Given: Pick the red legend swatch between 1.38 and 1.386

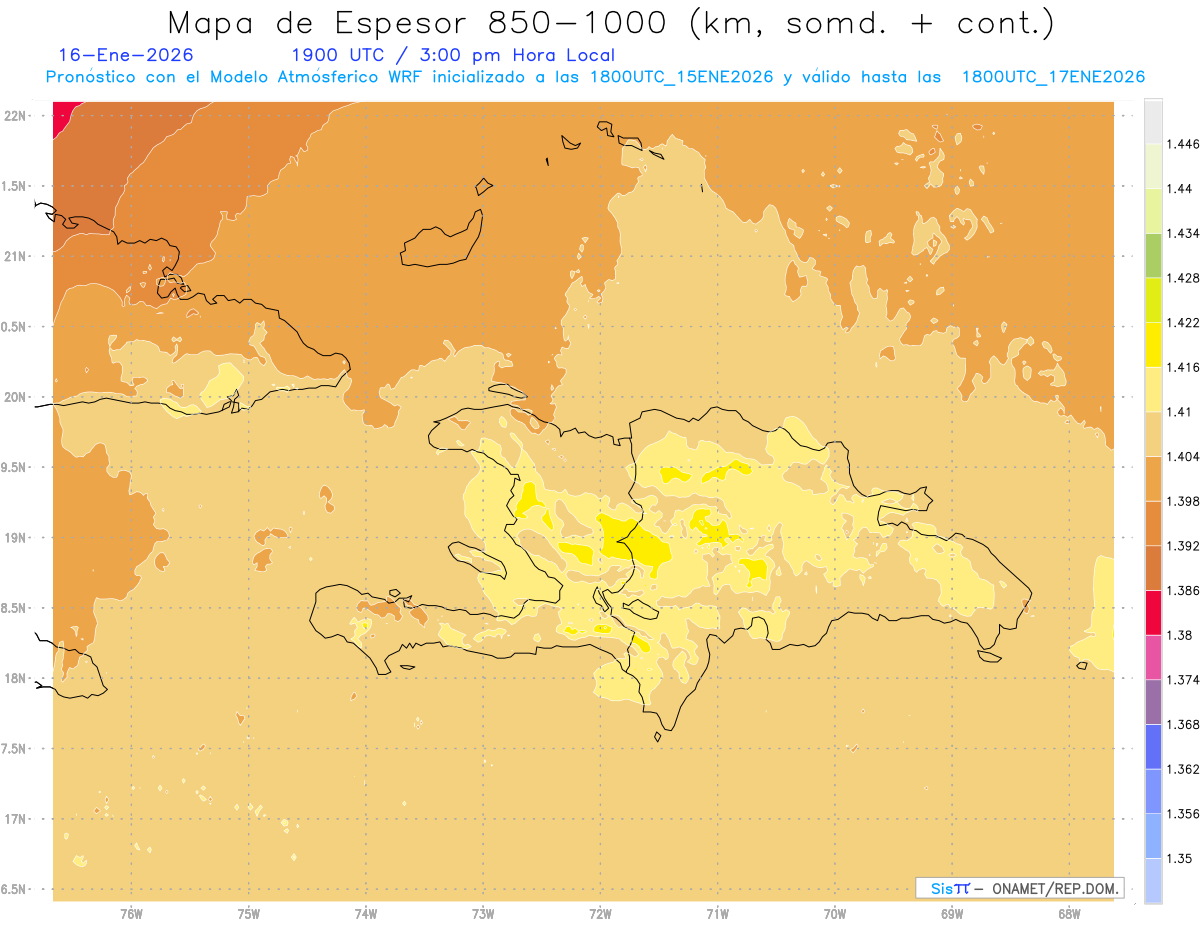Looking at the screenshot, I should [1153, 613].
